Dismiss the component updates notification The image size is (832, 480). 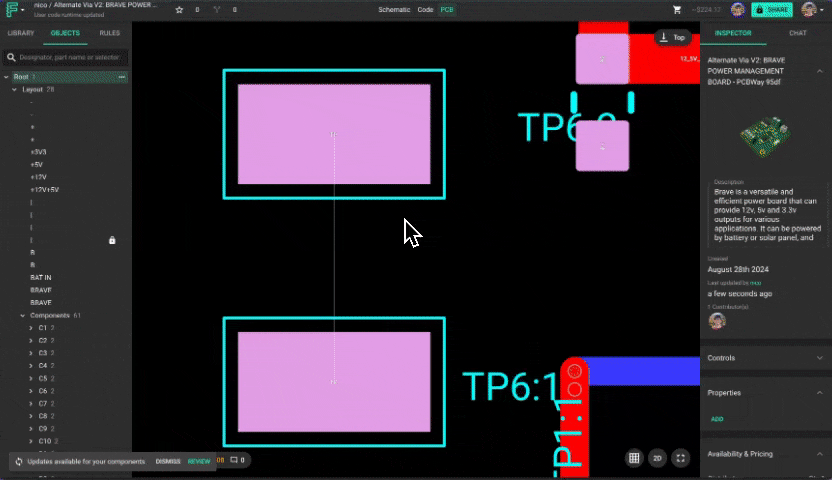[x=168, y=461]
